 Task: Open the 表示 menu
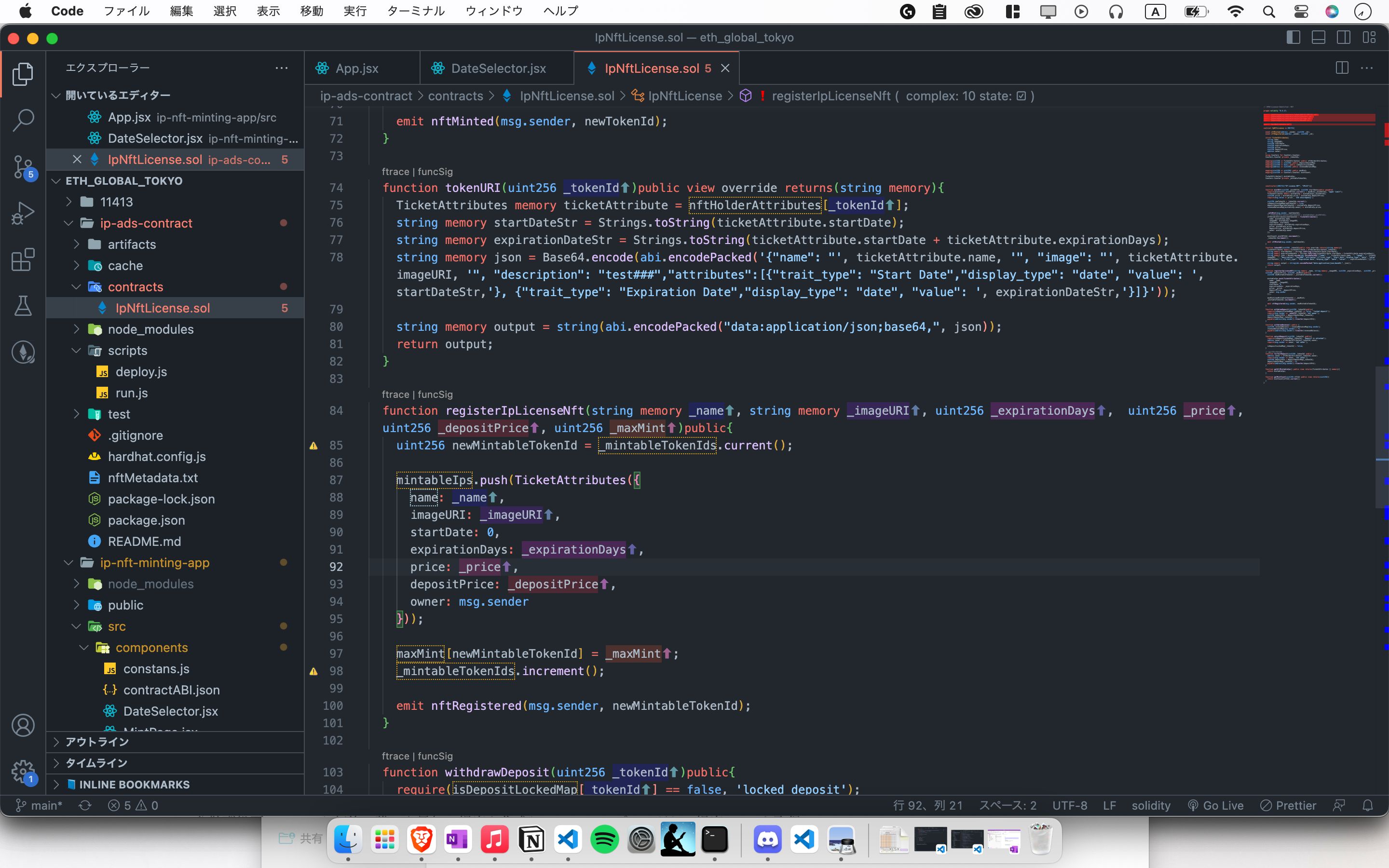click(x=268, y=11)
